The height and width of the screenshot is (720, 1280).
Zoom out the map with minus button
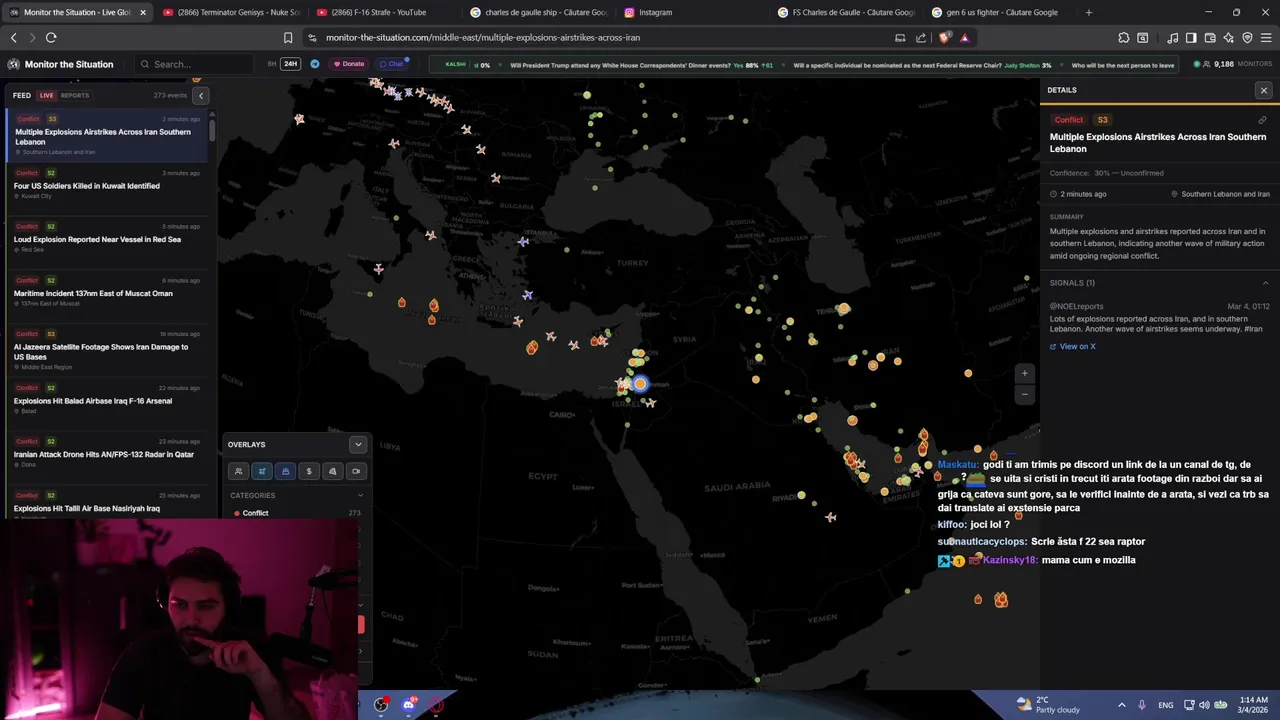click(x=1024, y=394)
